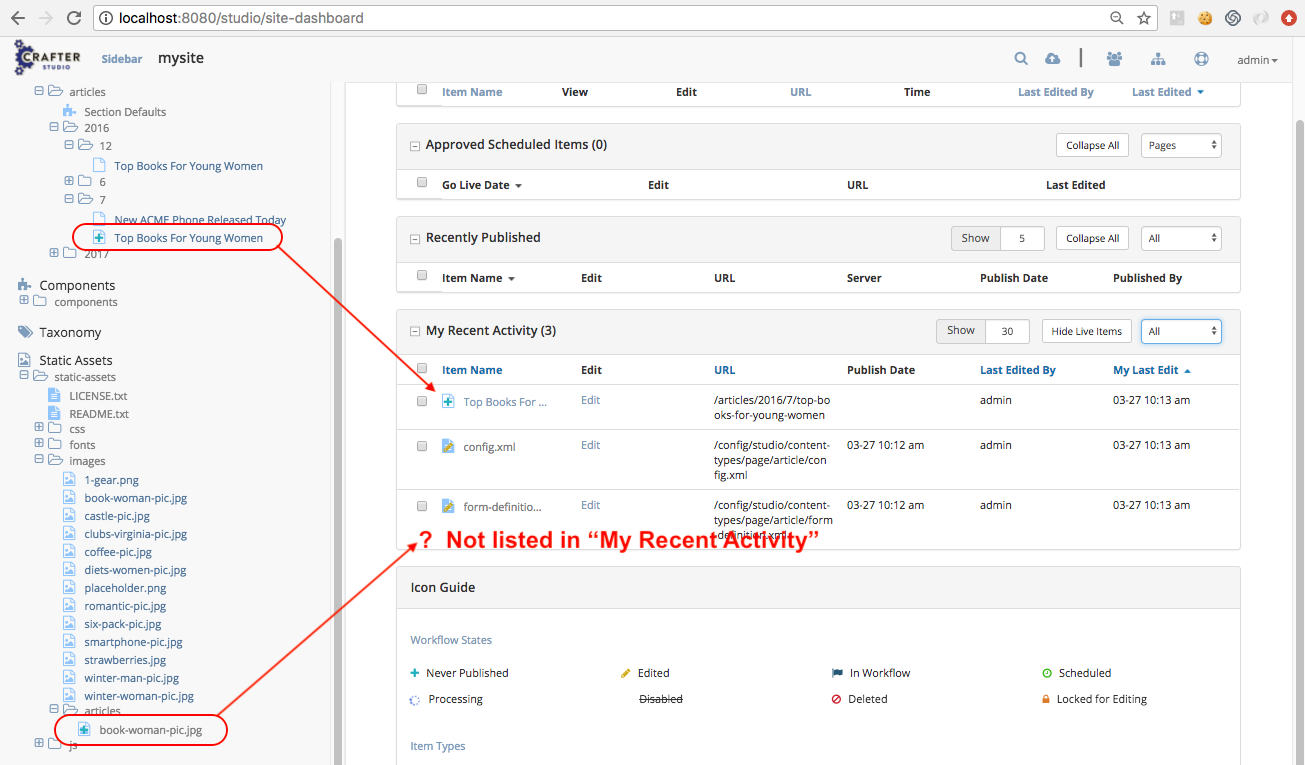Open the All filter dropdown in Recently Published
1305x765 pixels.
click(1181, 238)
